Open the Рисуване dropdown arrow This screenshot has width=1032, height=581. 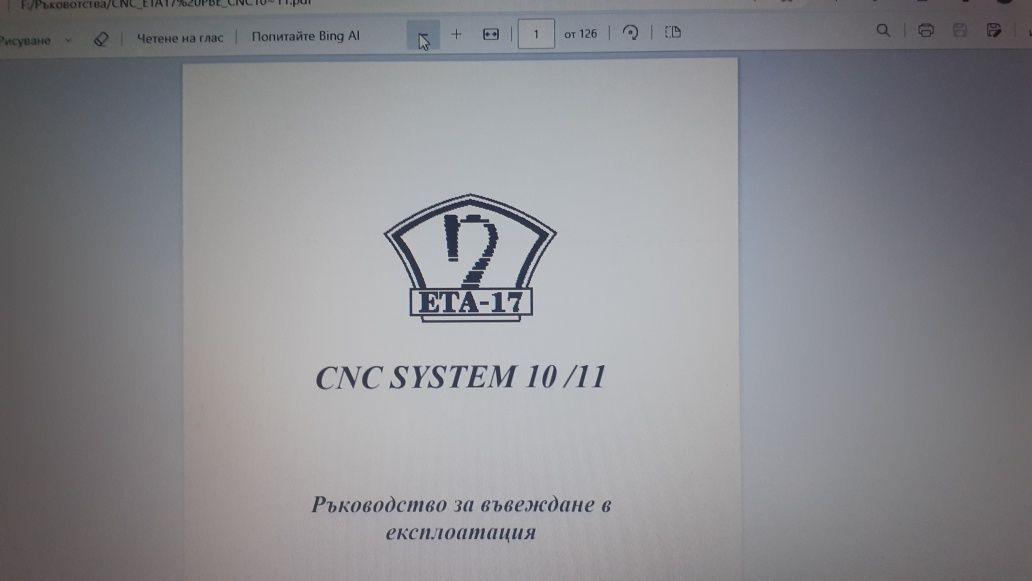tap(68, 40)
